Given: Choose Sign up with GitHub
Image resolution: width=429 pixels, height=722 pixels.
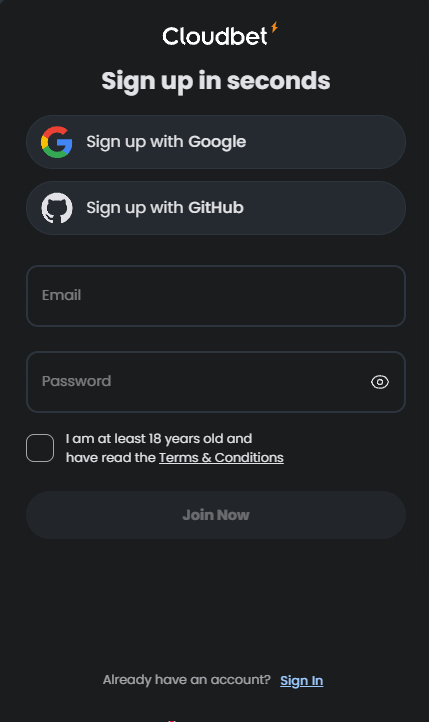Looking at the screenshot, I should pos(216,208).
